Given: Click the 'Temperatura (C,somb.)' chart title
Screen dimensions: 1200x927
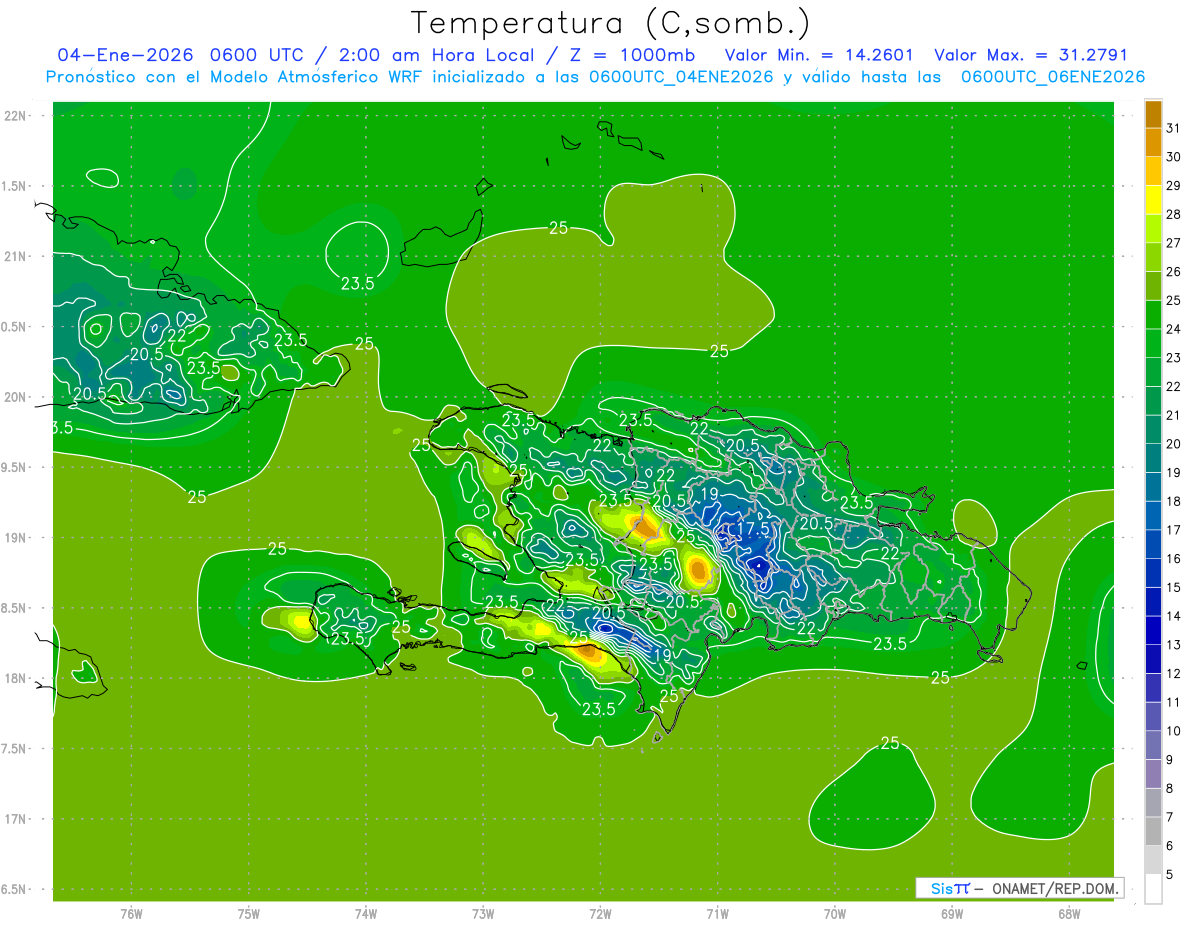Looking at the screenshot, I should tap(611, 23).
